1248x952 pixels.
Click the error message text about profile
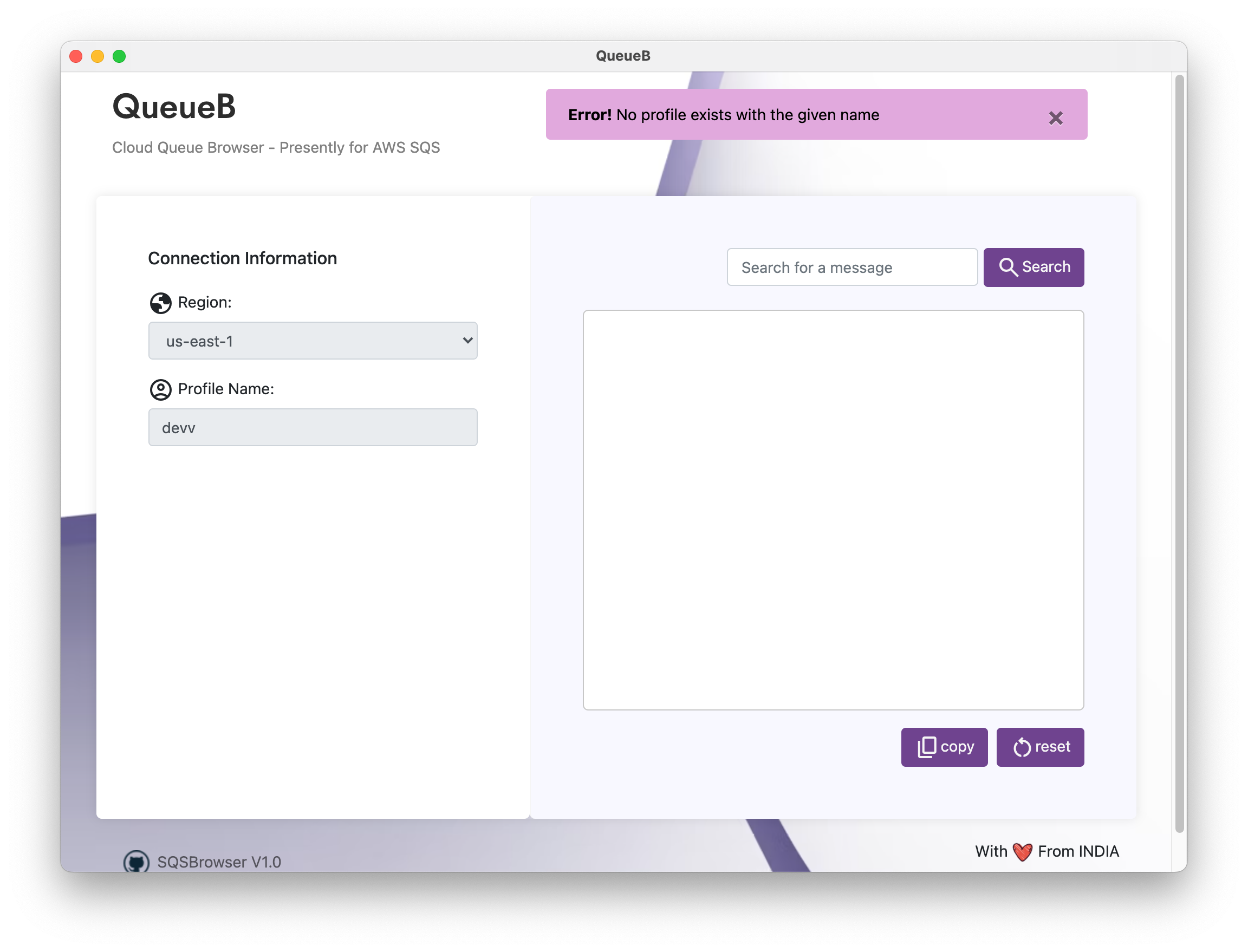[724, 114]
